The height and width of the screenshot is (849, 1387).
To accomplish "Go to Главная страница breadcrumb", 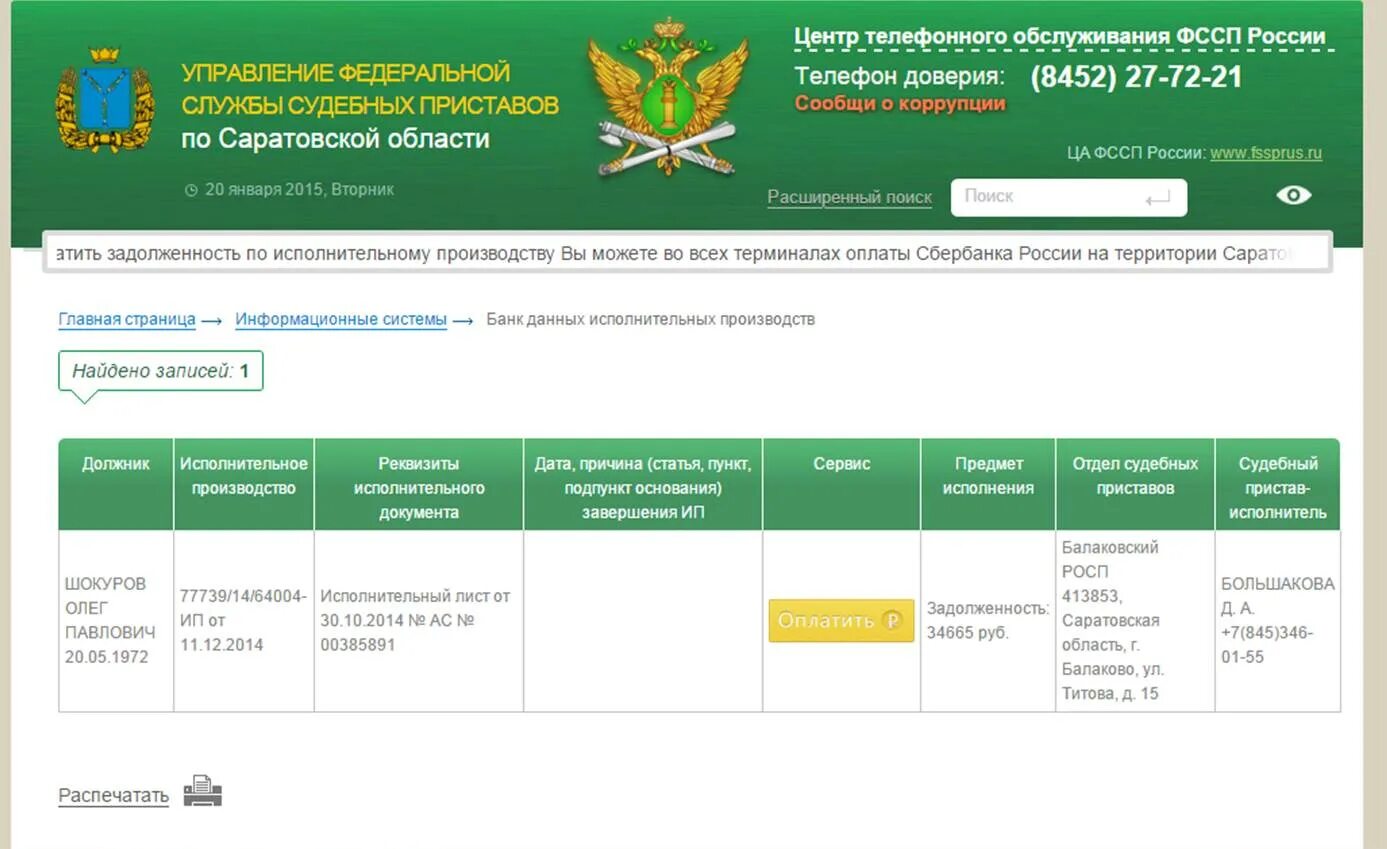I will (127, 319).
